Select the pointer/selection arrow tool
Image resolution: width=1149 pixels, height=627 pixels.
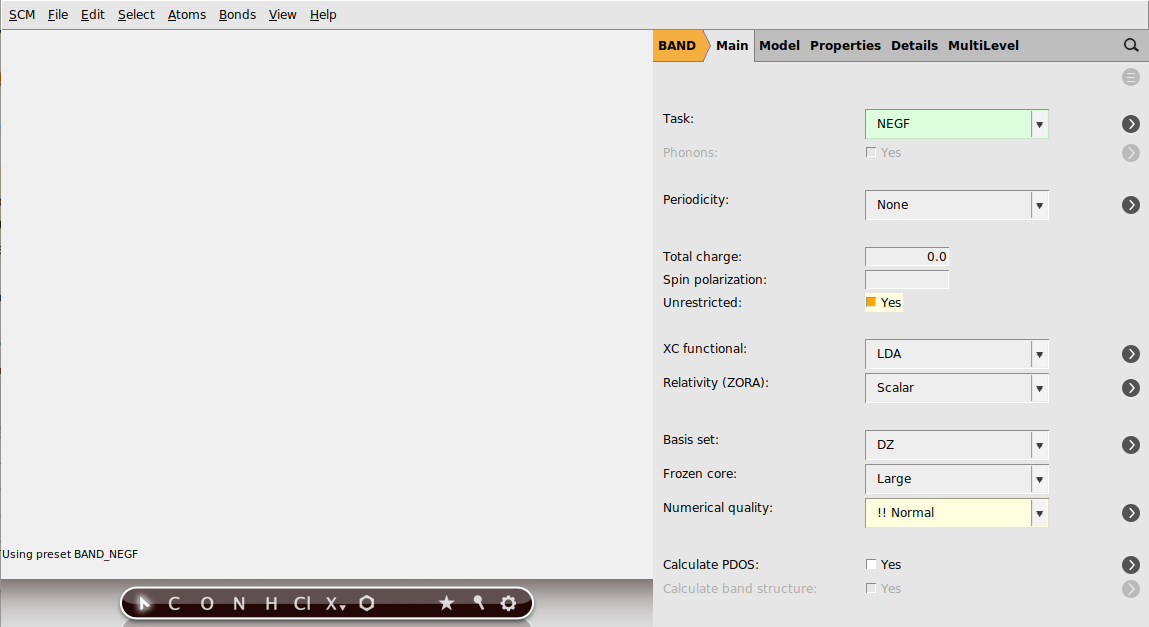point(143,603)
